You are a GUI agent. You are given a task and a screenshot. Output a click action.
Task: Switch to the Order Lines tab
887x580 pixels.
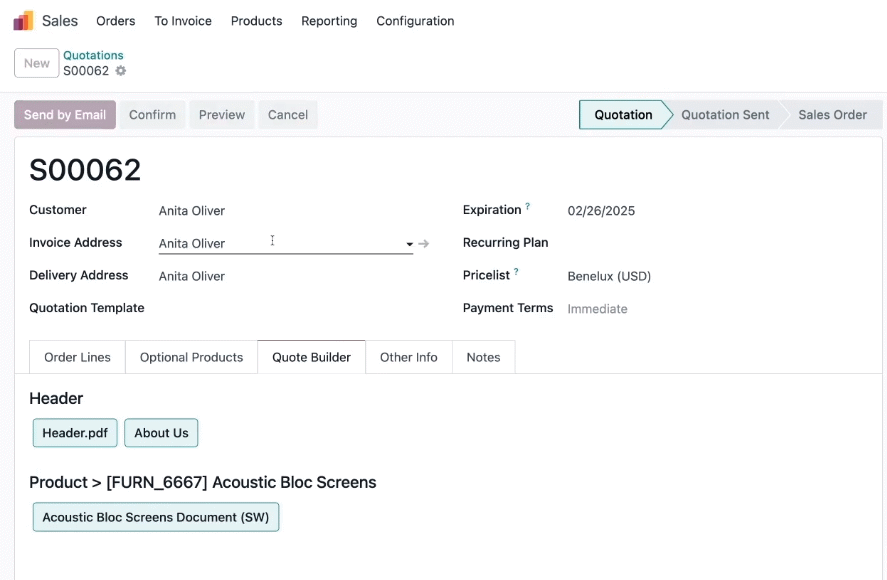click(x=77, y=357)
